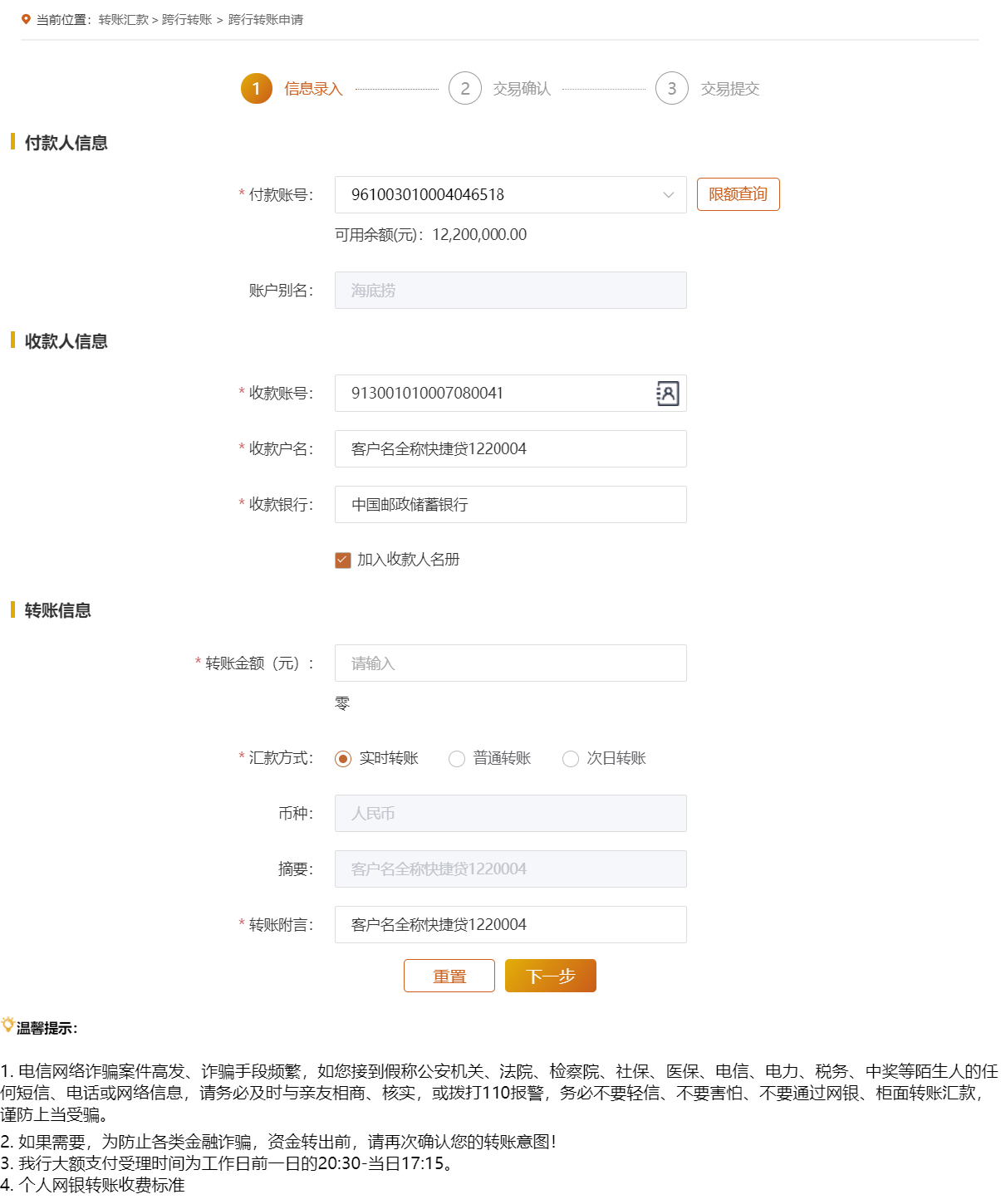Open the 付款账号 dropdown list
This screenshot has width=1001, height=1204.
pyautogui.click(x=670, y=195)
